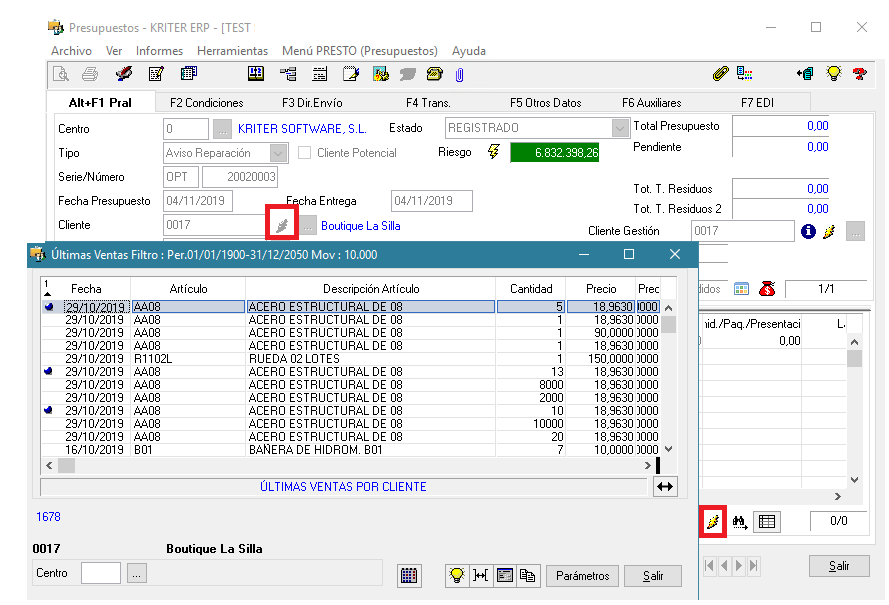Click the note with pencil toolbar icon
Screen dimensions: 889x605
[x=351, y=74]
